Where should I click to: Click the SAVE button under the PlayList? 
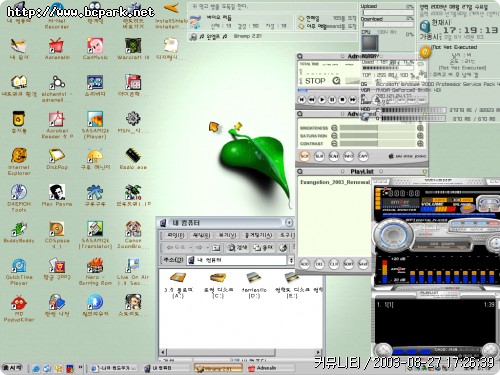click(363, 264)
